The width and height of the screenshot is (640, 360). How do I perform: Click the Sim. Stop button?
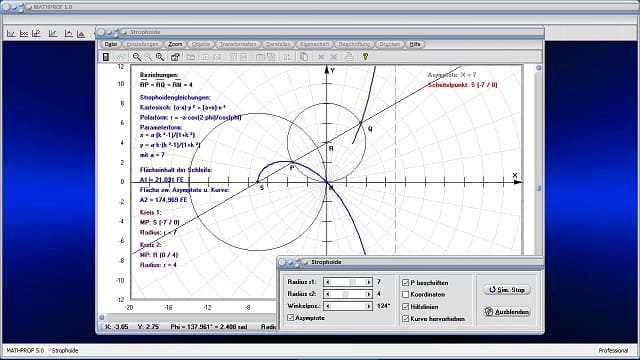[x=507, y=289]
